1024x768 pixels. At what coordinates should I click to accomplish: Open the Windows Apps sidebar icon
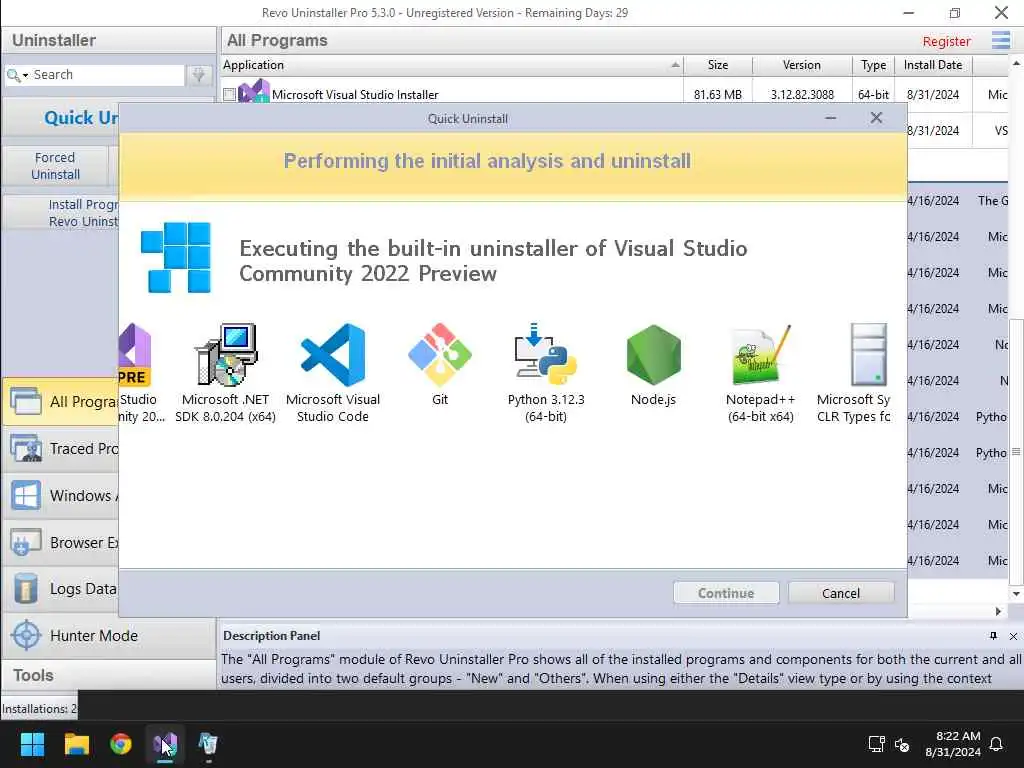(x=26, y=496)
